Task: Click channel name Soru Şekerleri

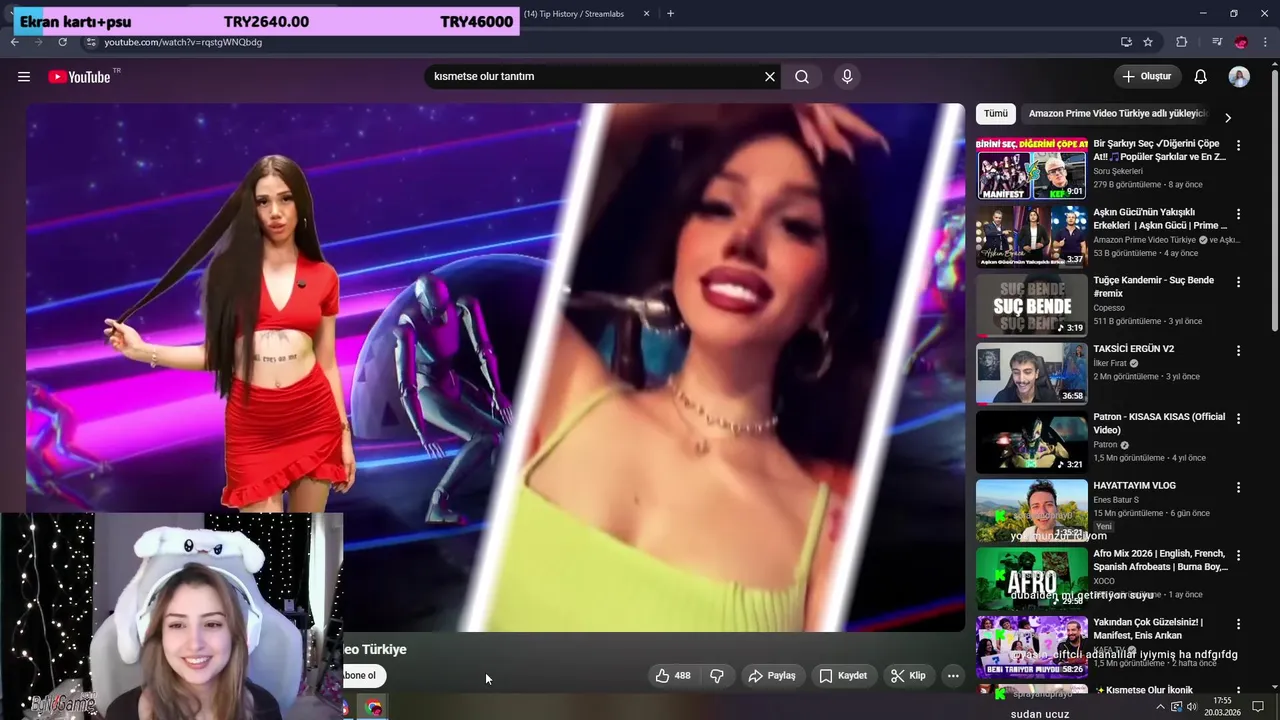Action: coord(1118,171)
